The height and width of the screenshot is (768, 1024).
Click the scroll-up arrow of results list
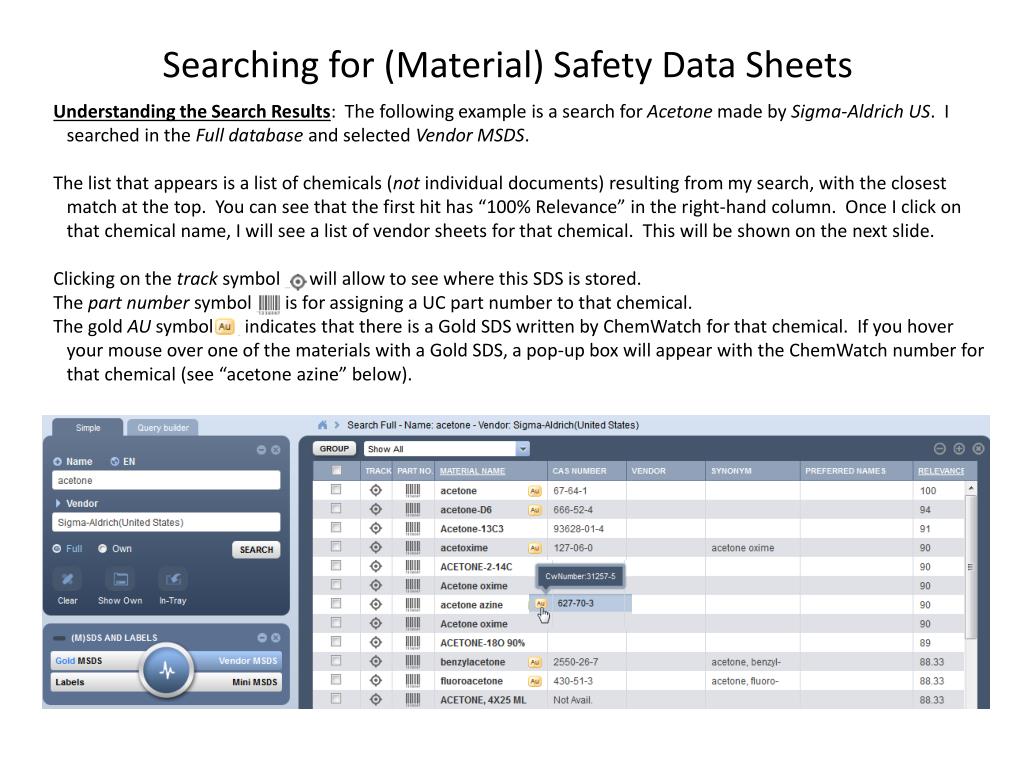click(x=971, y=488)
